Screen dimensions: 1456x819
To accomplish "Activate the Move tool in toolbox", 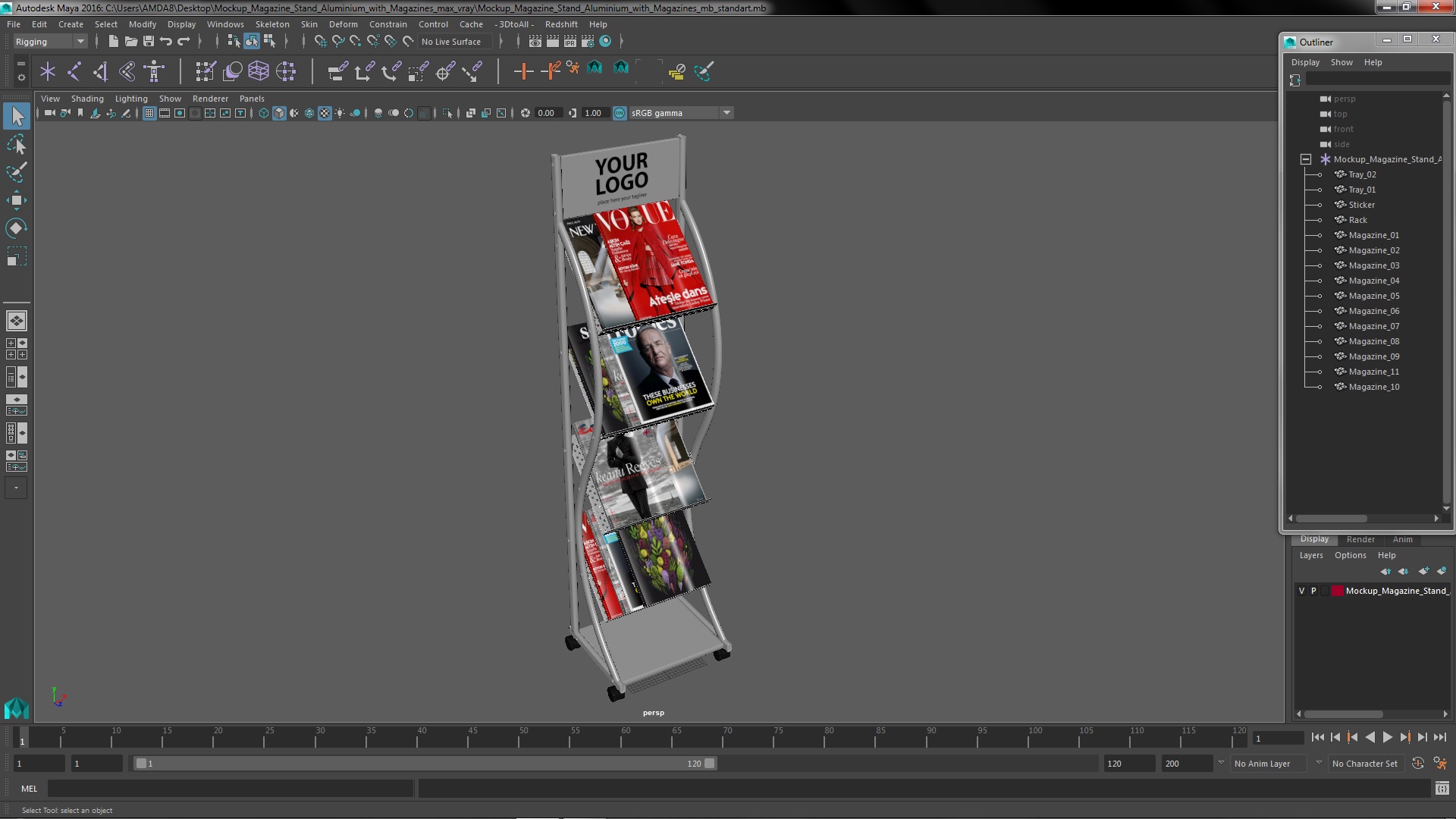I will click(17, 200).
